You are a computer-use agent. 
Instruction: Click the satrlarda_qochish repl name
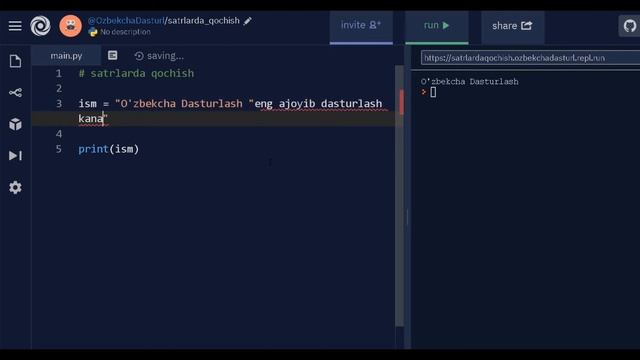coord(203,21)
